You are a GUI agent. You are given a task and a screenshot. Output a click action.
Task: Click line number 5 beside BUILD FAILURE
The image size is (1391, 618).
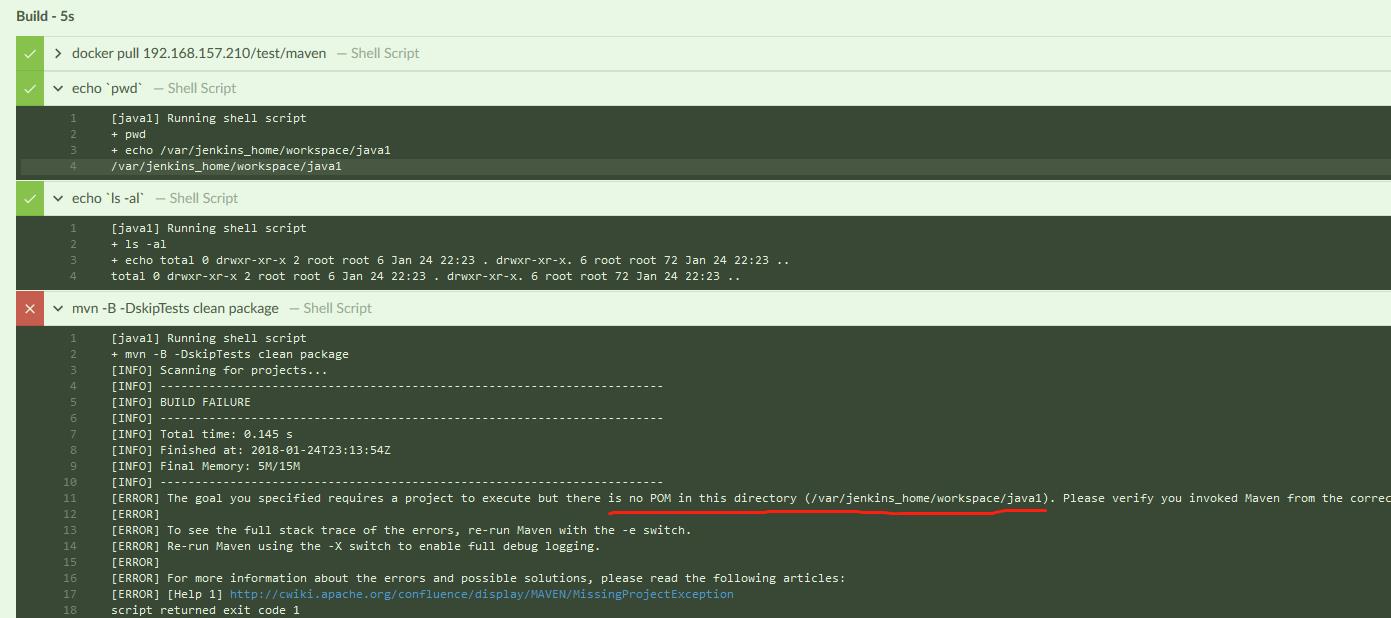[x=73, y=402]
